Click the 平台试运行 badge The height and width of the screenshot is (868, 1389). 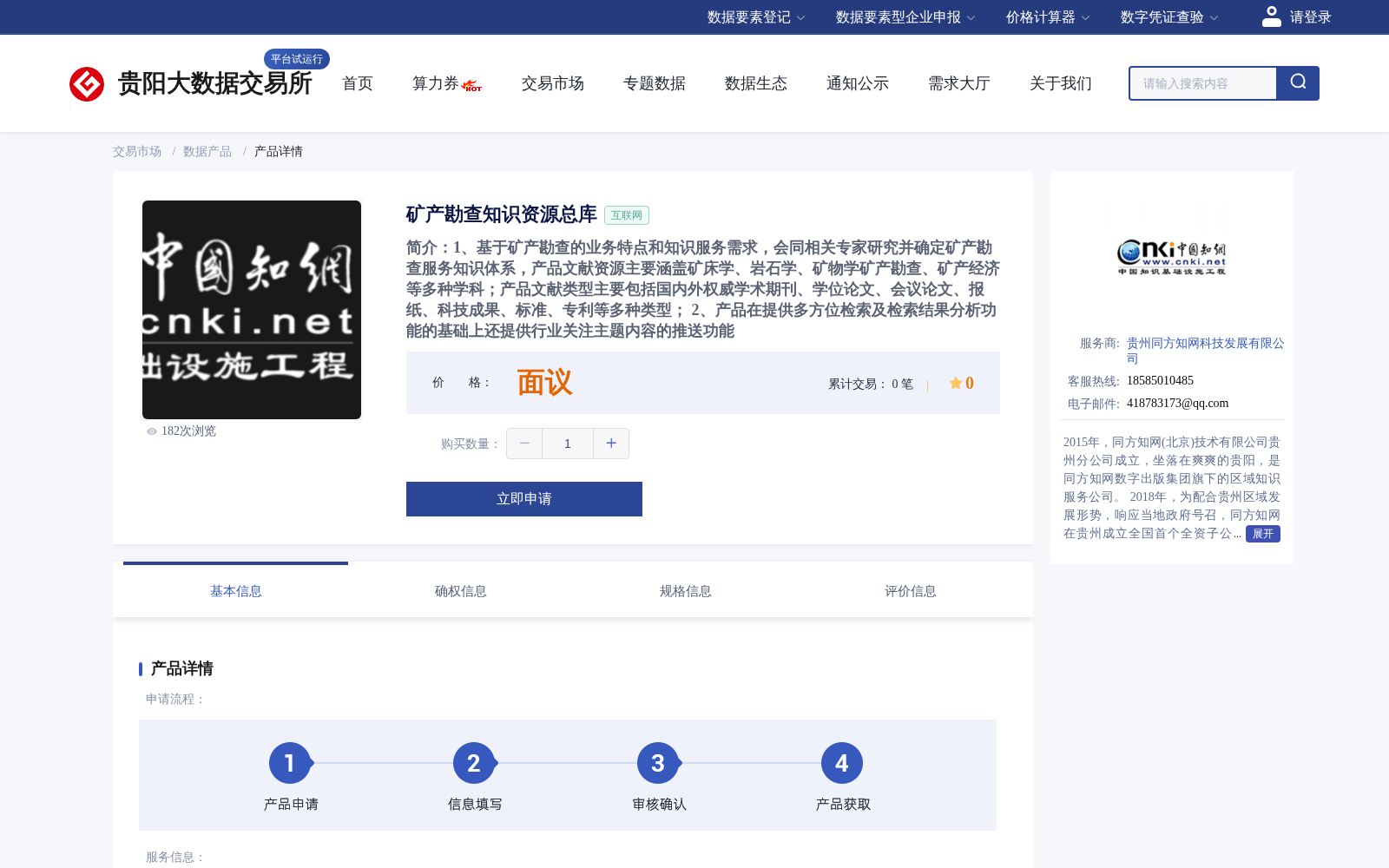click(x=297, y=59)
